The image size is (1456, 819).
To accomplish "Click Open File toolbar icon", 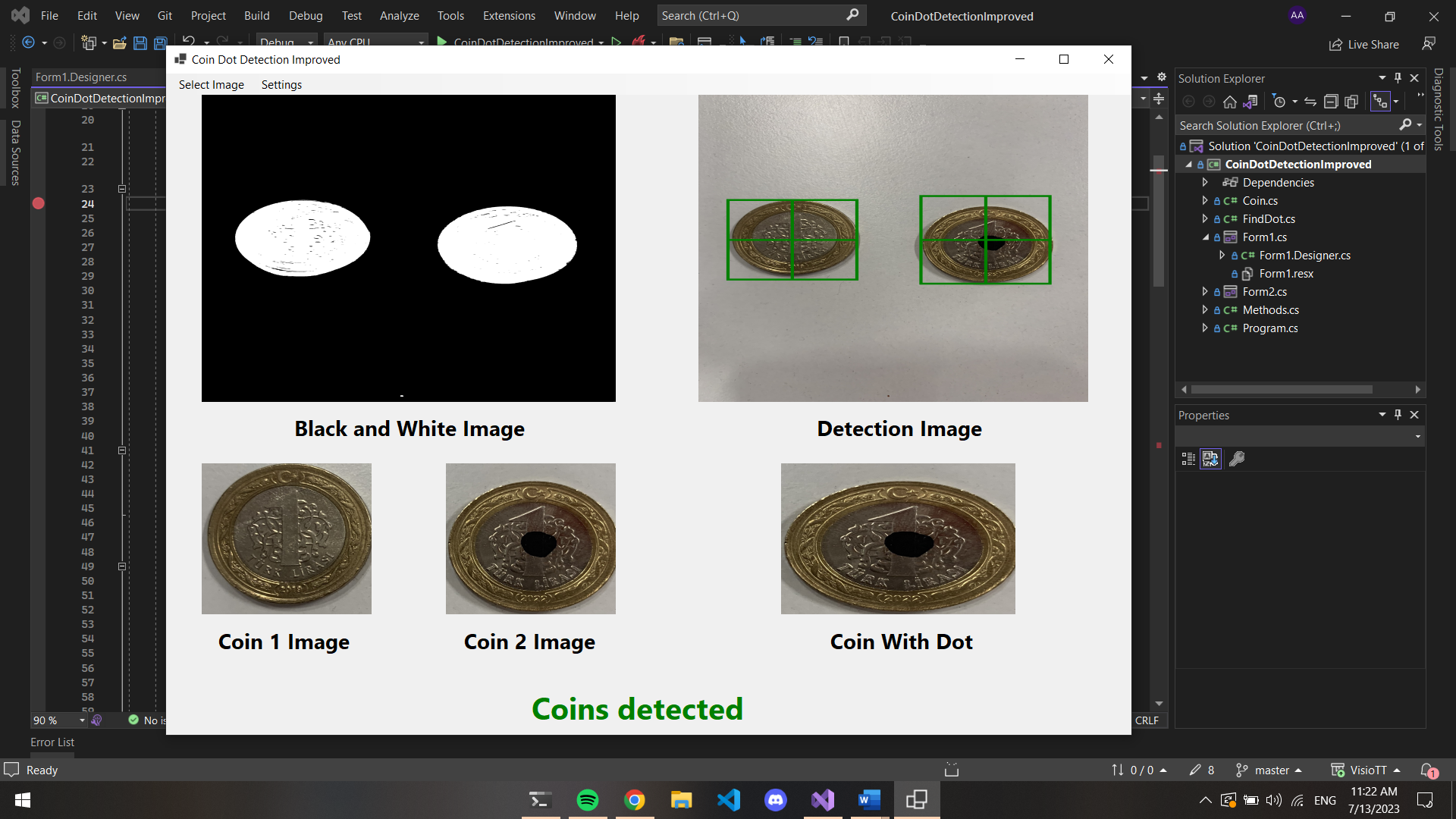I will (x=119, y=43).
